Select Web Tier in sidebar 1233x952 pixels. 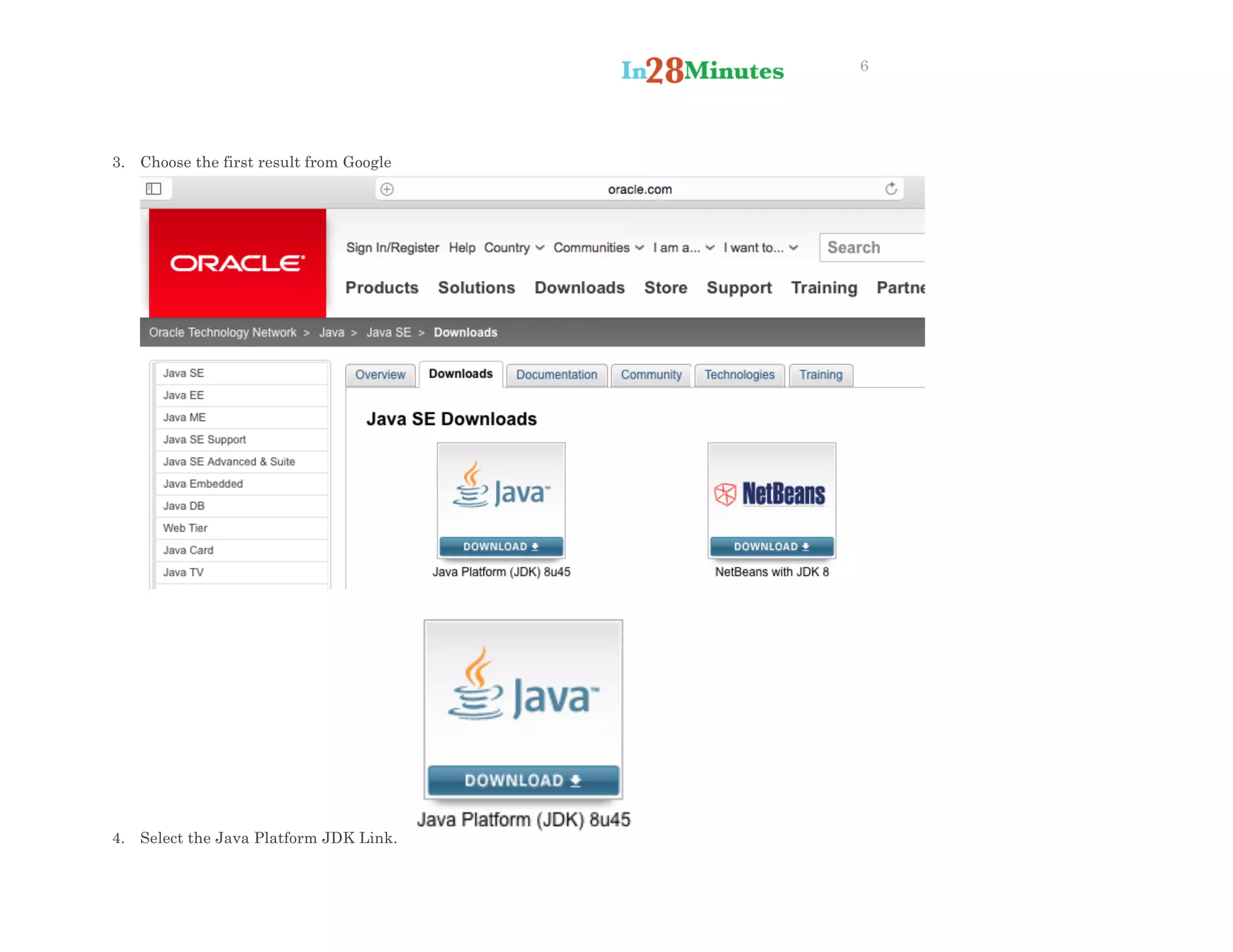pos(241,528)
